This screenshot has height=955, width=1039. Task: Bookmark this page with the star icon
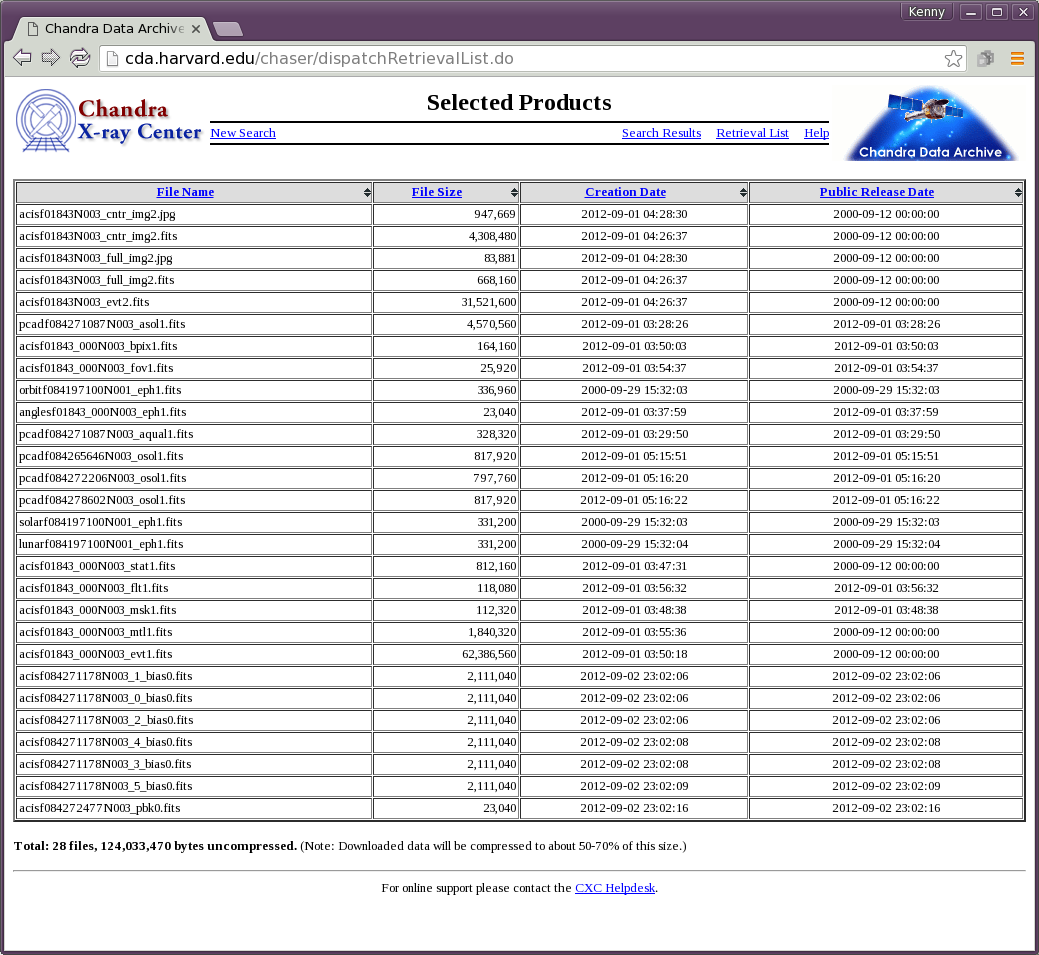click(953, 58)
